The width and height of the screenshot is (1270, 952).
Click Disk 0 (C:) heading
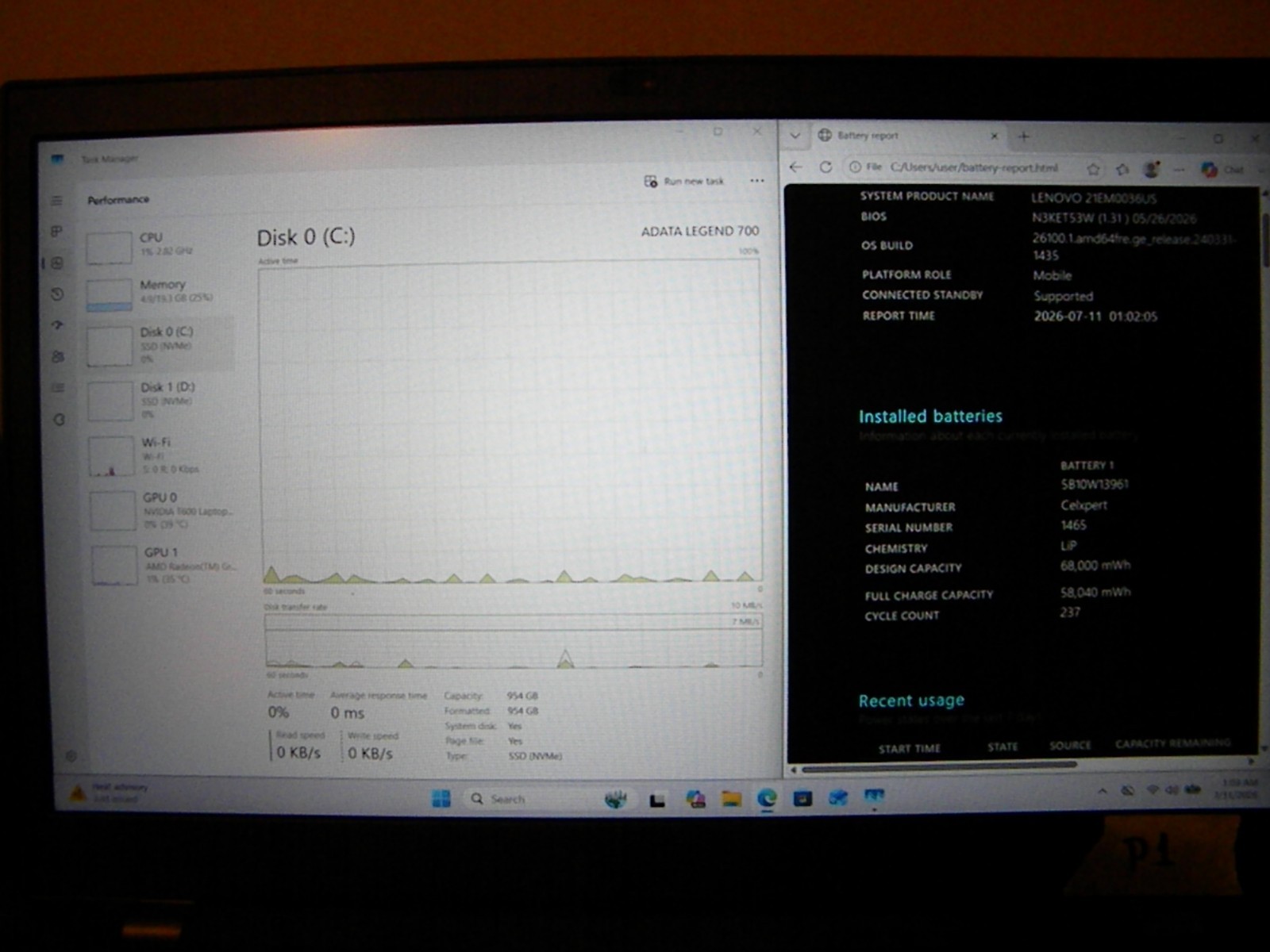pos(306,236)
